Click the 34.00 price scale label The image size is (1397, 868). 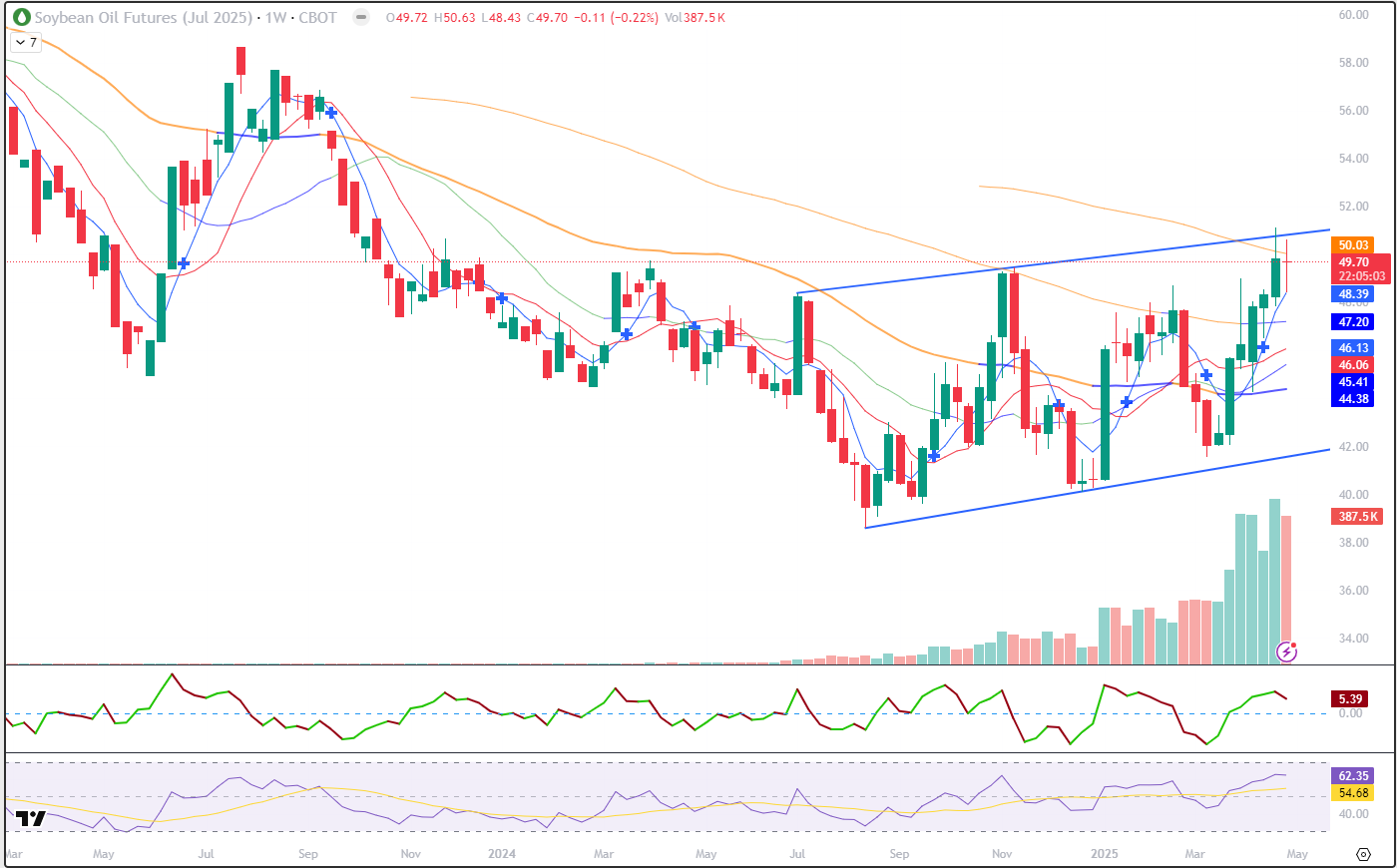[1353, 639]
